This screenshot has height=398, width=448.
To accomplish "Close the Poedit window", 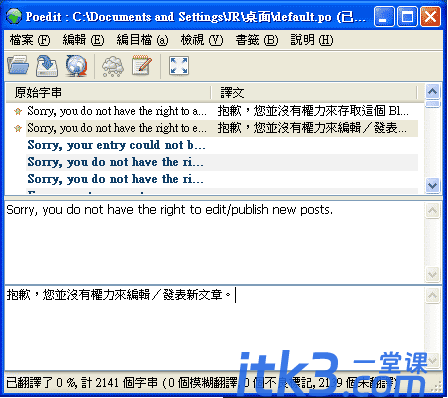I will tap(430, 17).
